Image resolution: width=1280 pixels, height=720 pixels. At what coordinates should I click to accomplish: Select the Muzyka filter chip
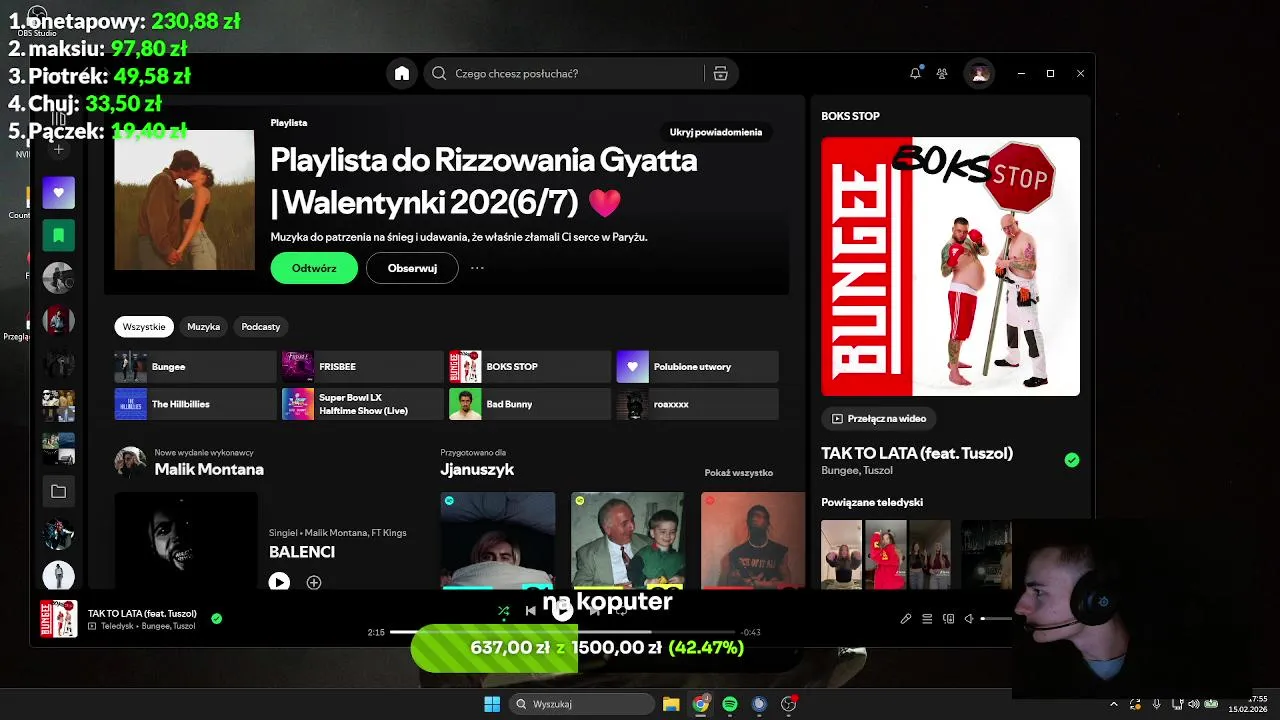[x=203, y=327]
